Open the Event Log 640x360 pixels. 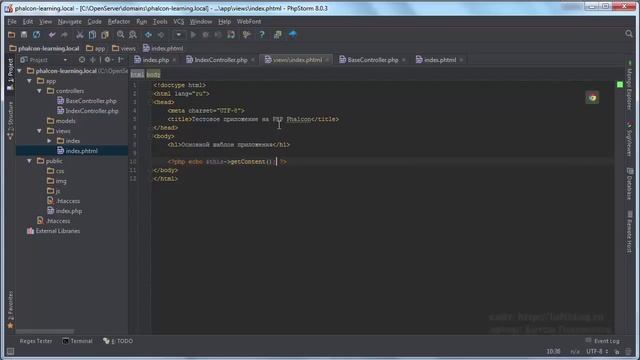coord(602,341)
